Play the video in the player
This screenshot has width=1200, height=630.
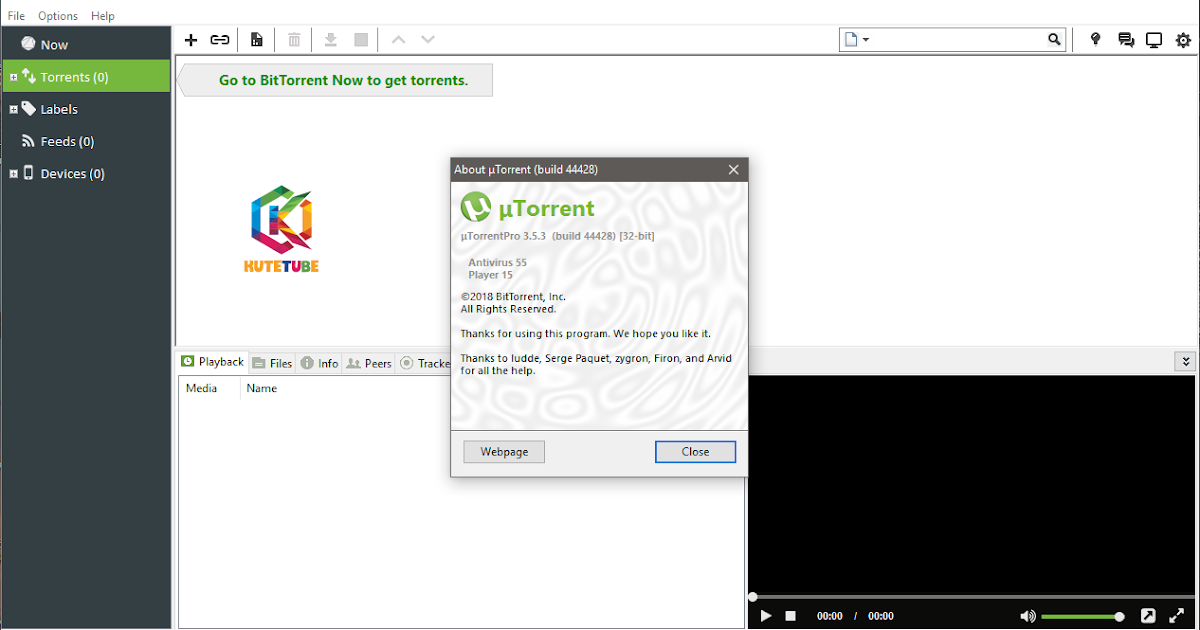click(766, 616)
